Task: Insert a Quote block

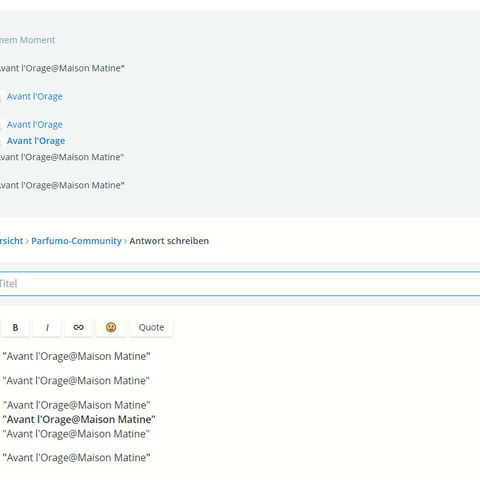Action: pos(151,327)
